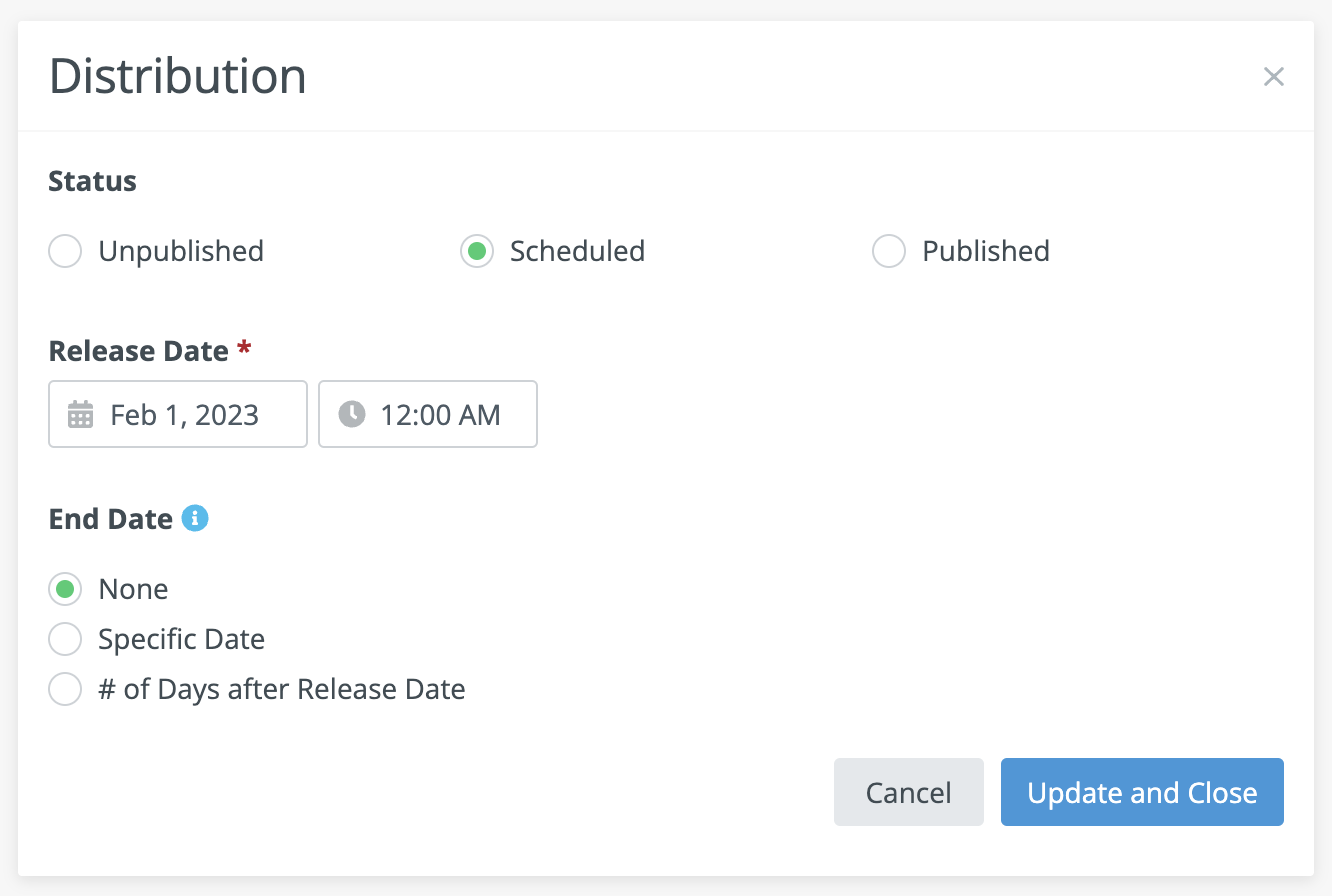The height and width of the screenshot is (896, 1332).
Task: Select the Scheduled status radio button
Action: pos(477,251)
